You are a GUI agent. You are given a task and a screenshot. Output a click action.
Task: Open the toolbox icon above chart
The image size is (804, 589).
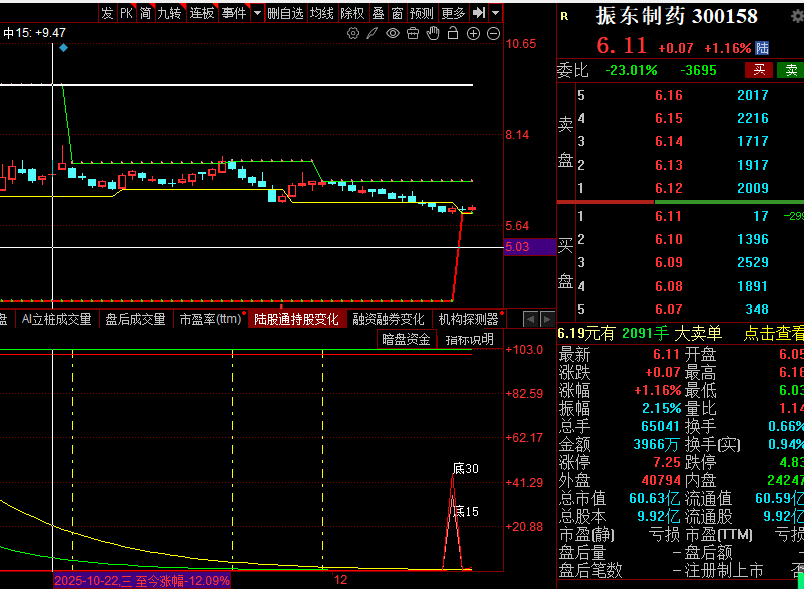(x=413, y=34)
